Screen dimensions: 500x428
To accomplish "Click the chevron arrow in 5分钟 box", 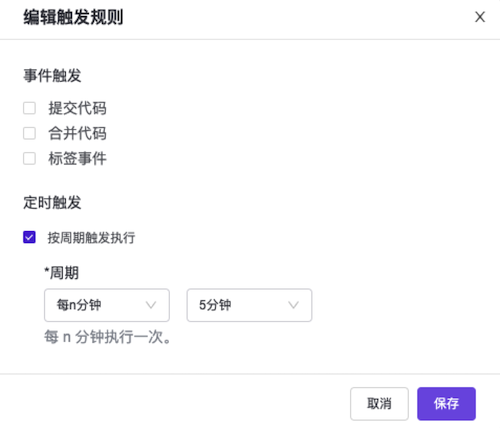I will [x=293, y=305].
